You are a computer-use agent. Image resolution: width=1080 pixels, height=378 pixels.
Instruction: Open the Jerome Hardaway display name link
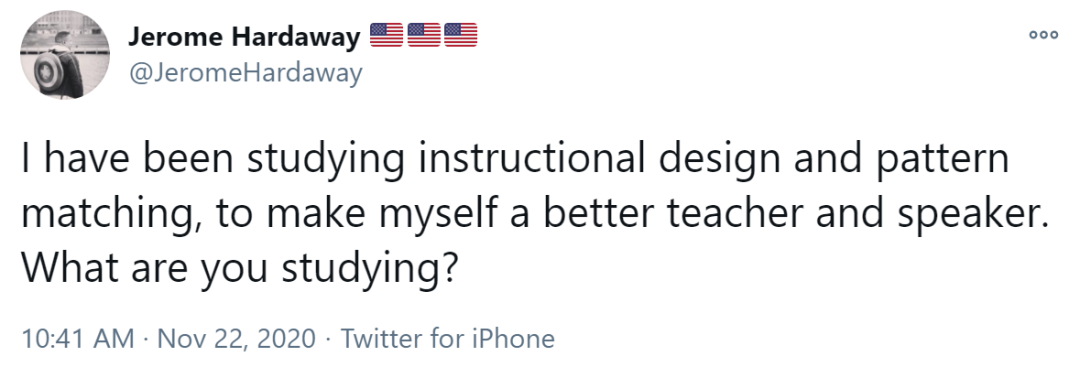pyautogui.click(x=244, y=37)
